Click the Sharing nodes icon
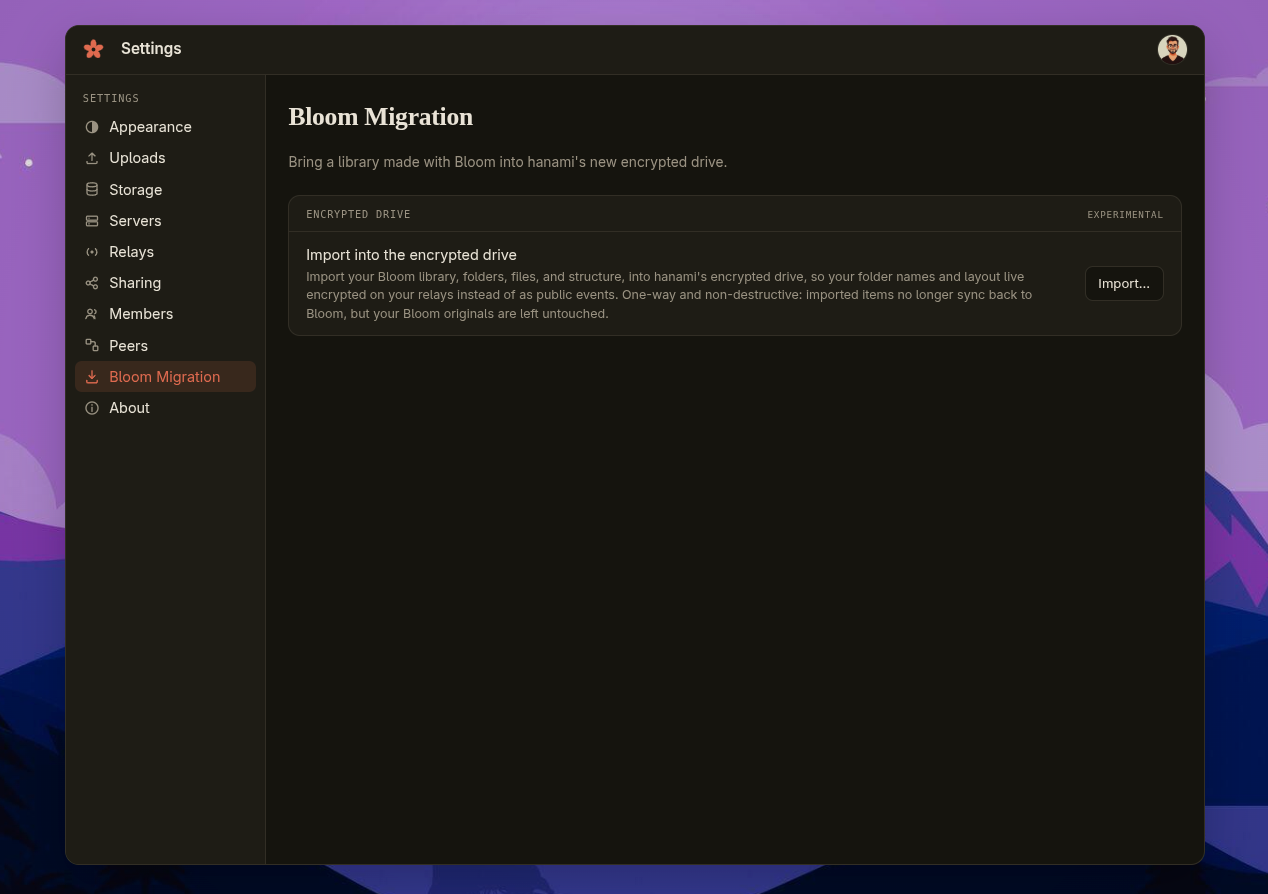This screenshot has height=894, width=1268. click(x=92, y=283)
